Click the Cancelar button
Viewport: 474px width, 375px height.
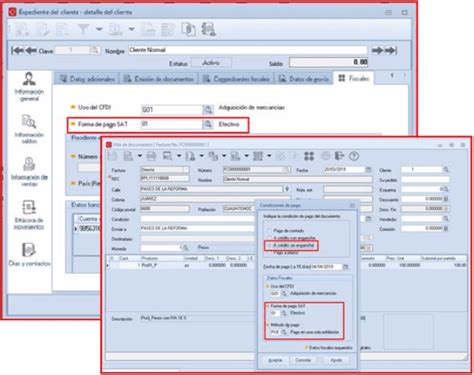tap(303, 360)
